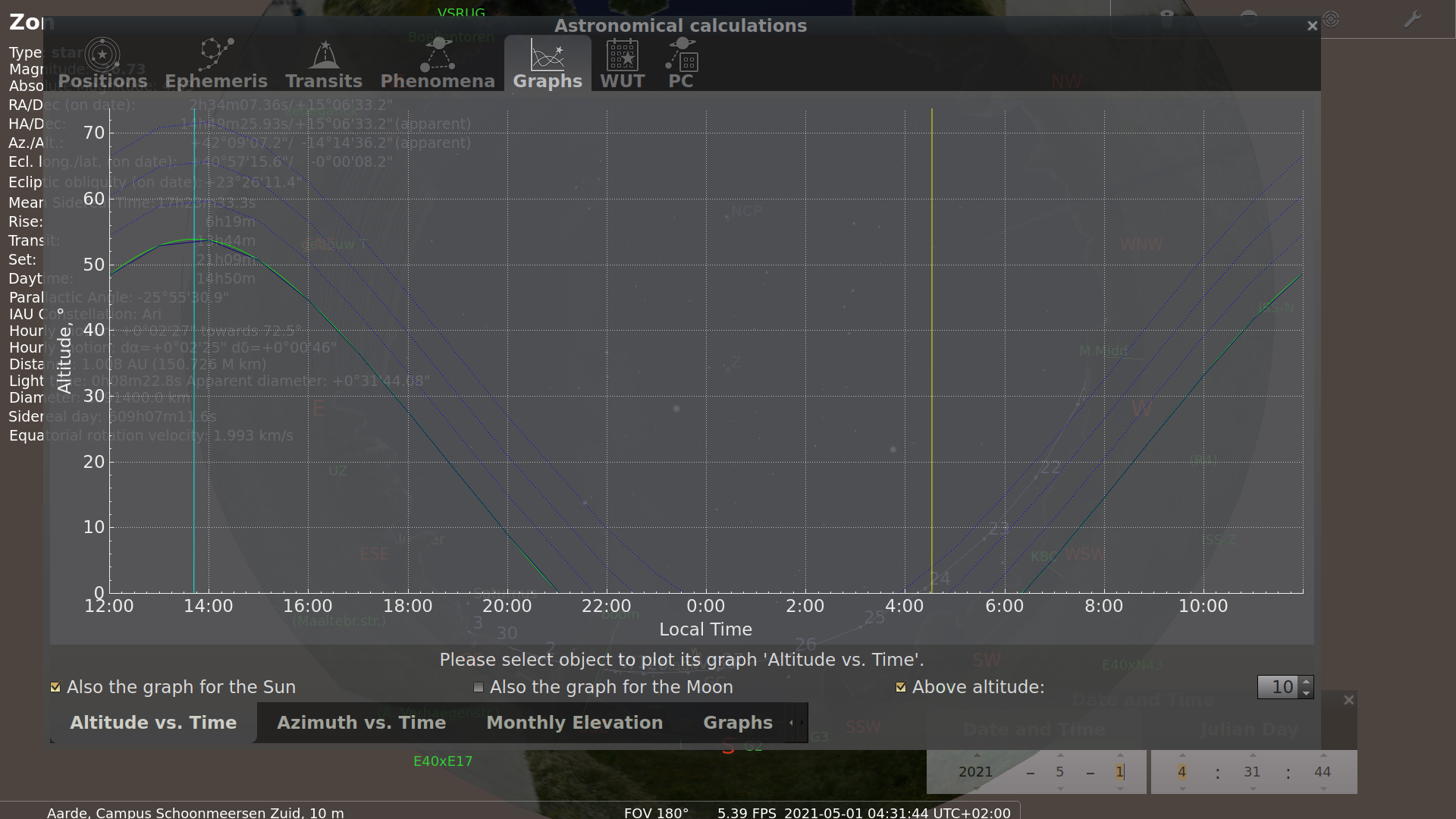Decrease the minutes value with its down arrow
The image size is (1456, 819).
tap(1252, 789)
